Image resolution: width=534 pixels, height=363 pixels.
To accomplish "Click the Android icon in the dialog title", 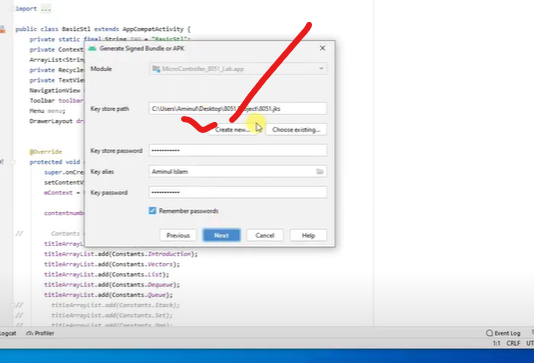I will [x=92, y=48].
